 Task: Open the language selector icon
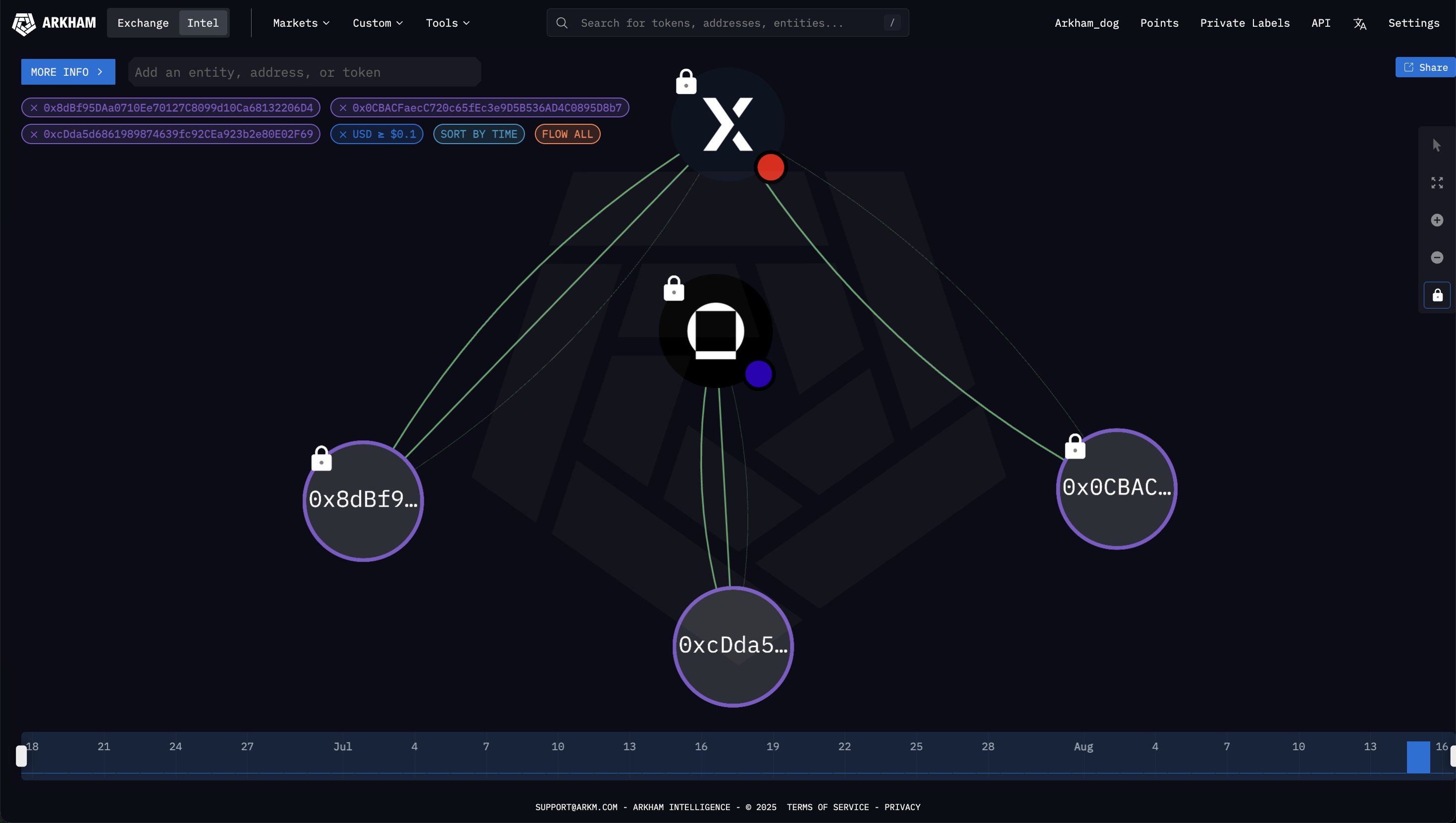pos(1359,23)
